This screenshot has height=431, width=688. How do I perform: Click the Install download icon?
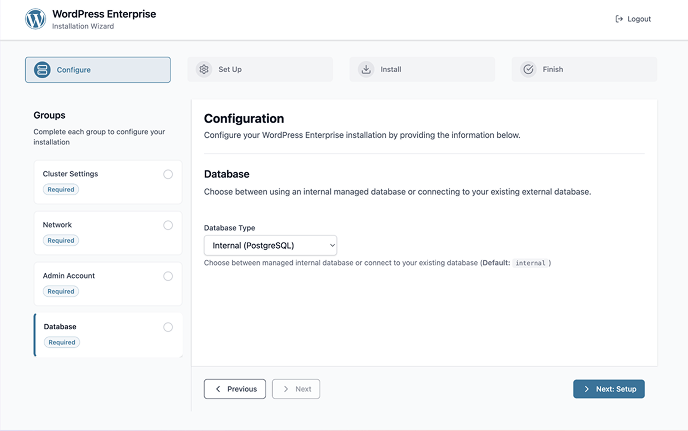point(366,69)
